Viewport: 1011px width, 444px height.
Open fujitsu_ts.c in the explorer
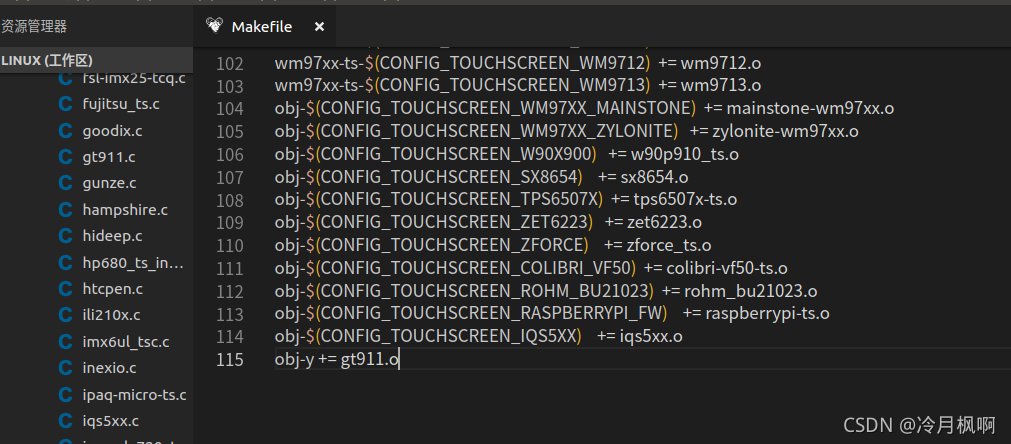click(121, 104)
